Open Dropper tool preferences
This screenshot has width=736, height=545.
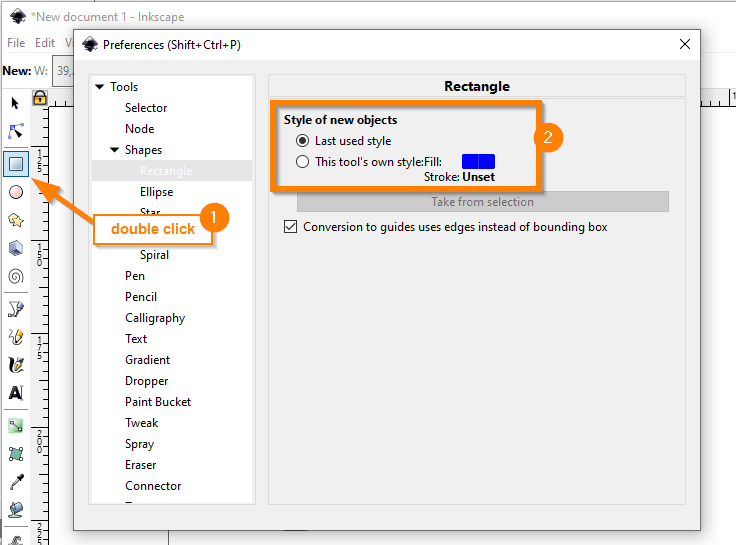pos(146,381)
